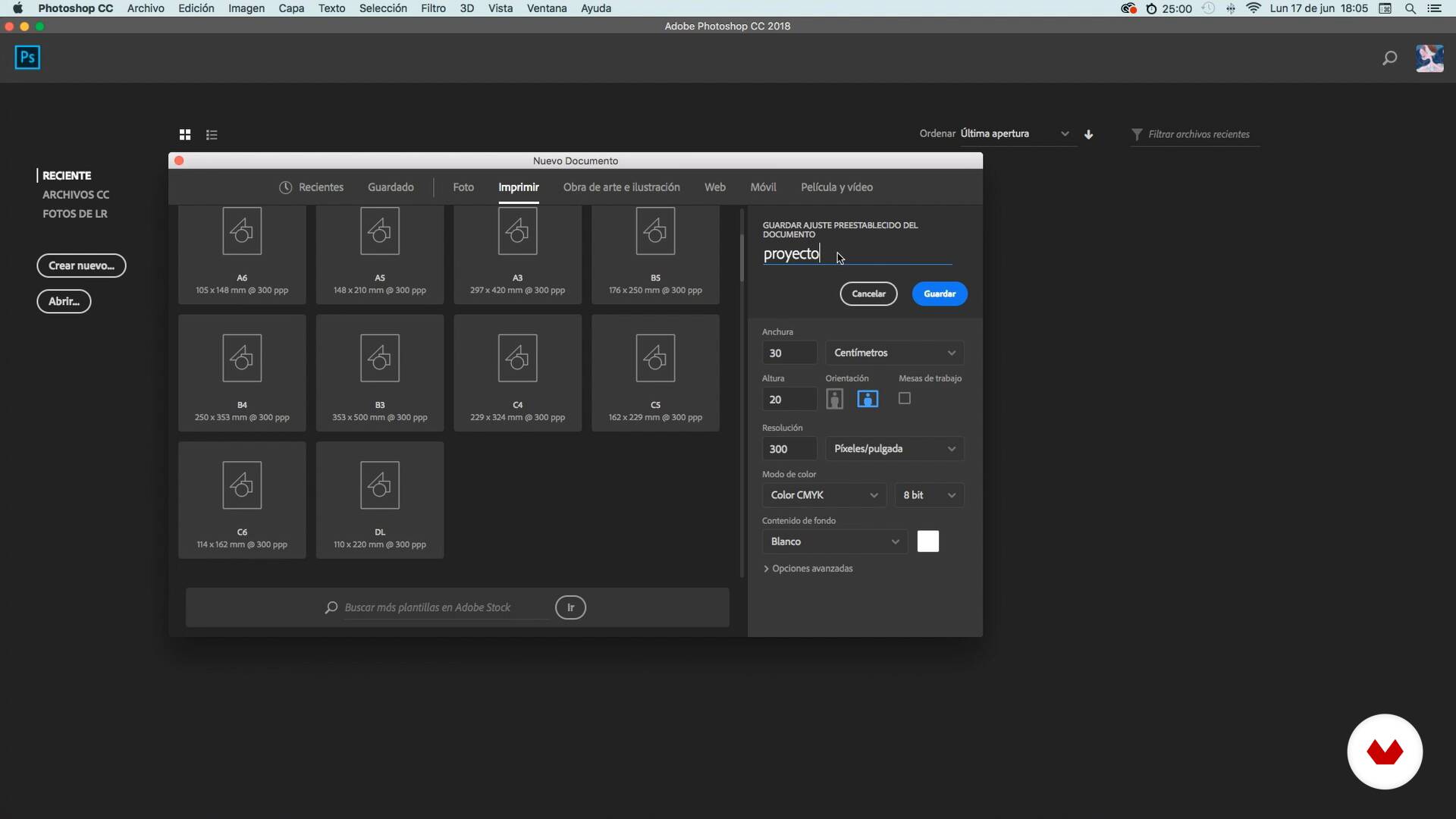Screen dimensions: 1456x819
Task: Open ARCHIVOS CC in the sidebar
Action: click(x=76, y=195)
